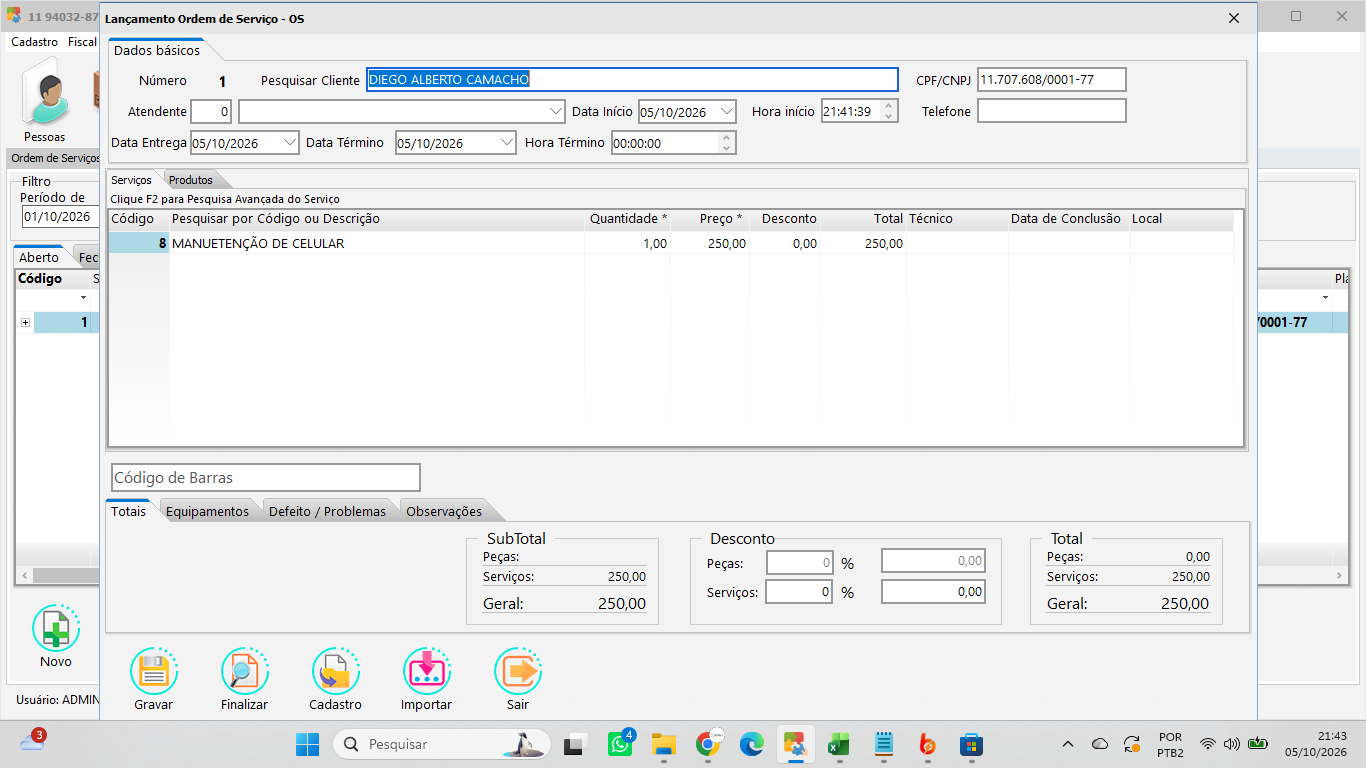The width and height of the screenshot is (1366, 768).
Task: Open the Windows Start menu
Action: [307, 744]
